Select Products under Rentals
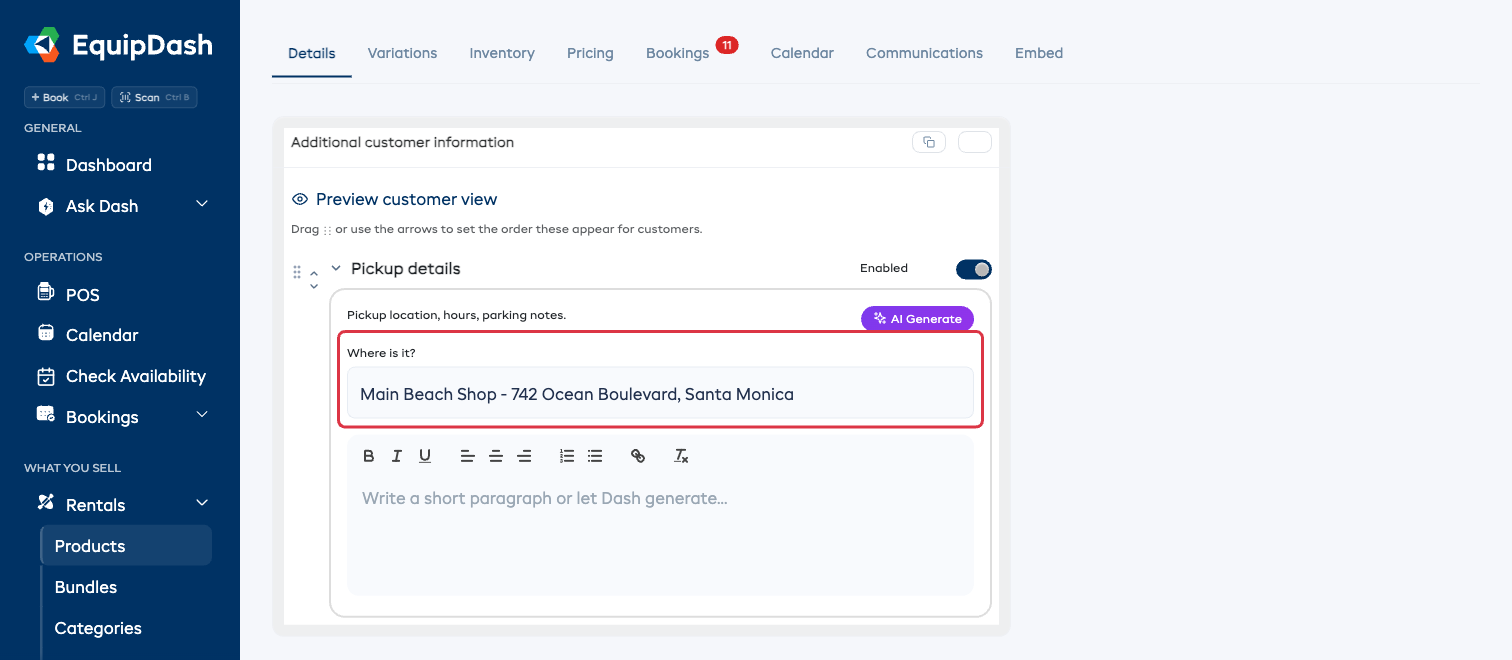Image resolution: width=1512 pixels, height=660 pixels. [126, 546]
